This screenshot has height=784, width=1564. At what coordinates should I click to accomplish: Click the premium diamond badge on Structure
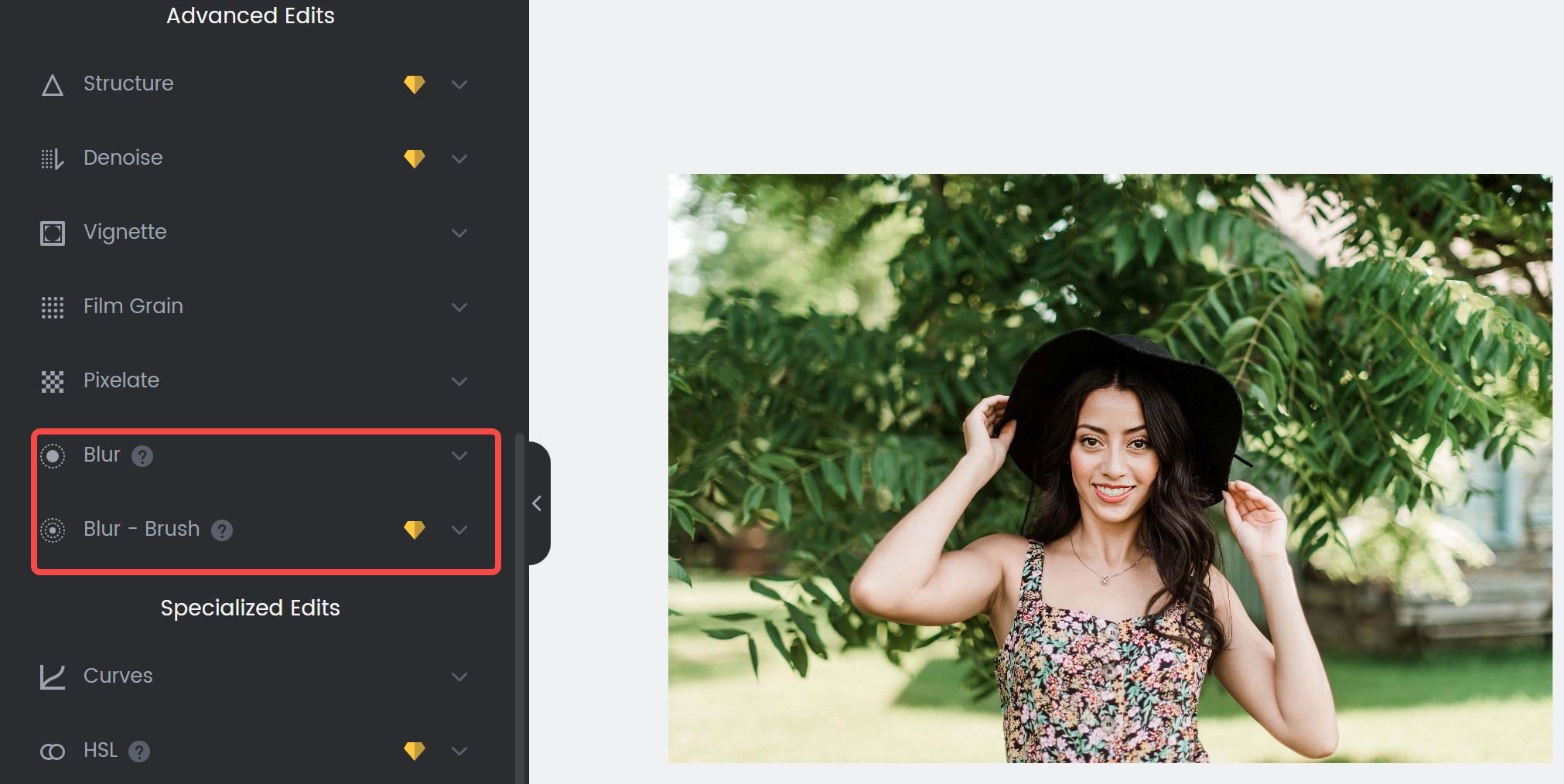415,84
